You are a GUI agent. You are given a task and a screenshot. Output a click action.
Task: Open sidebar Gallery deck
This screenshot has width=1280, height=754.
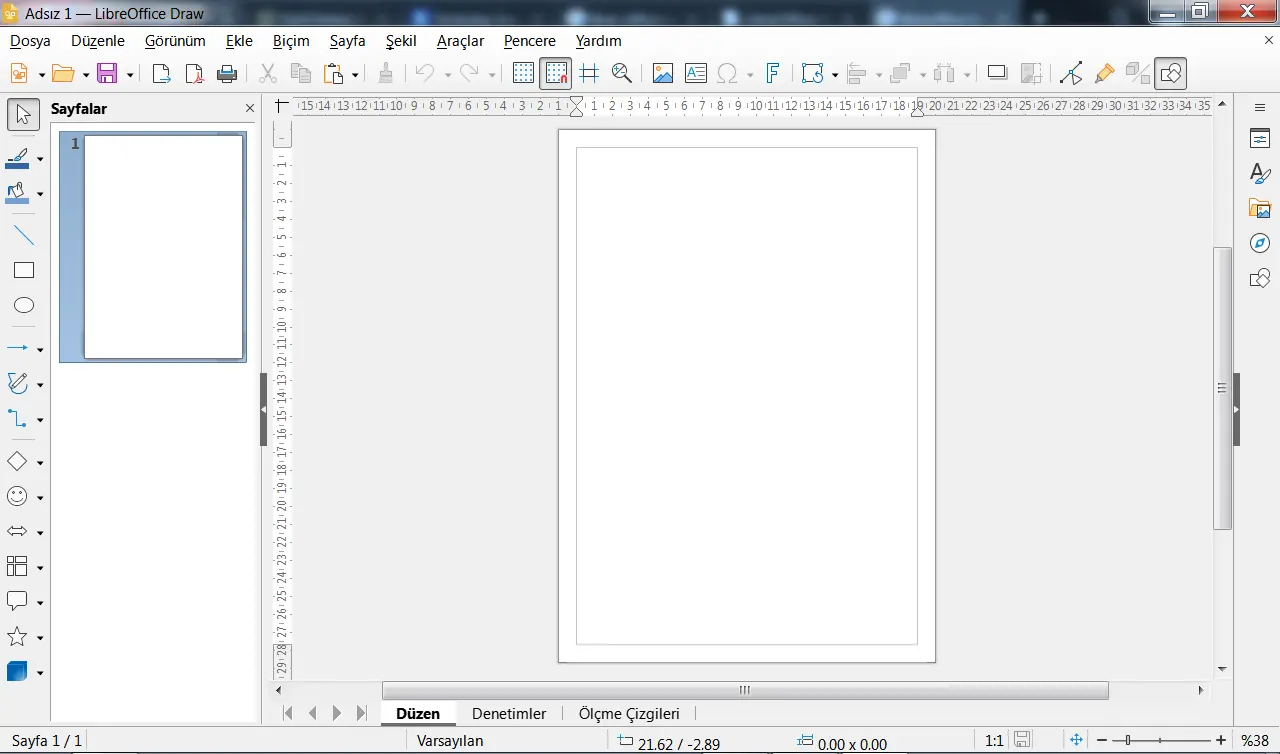1260,208
